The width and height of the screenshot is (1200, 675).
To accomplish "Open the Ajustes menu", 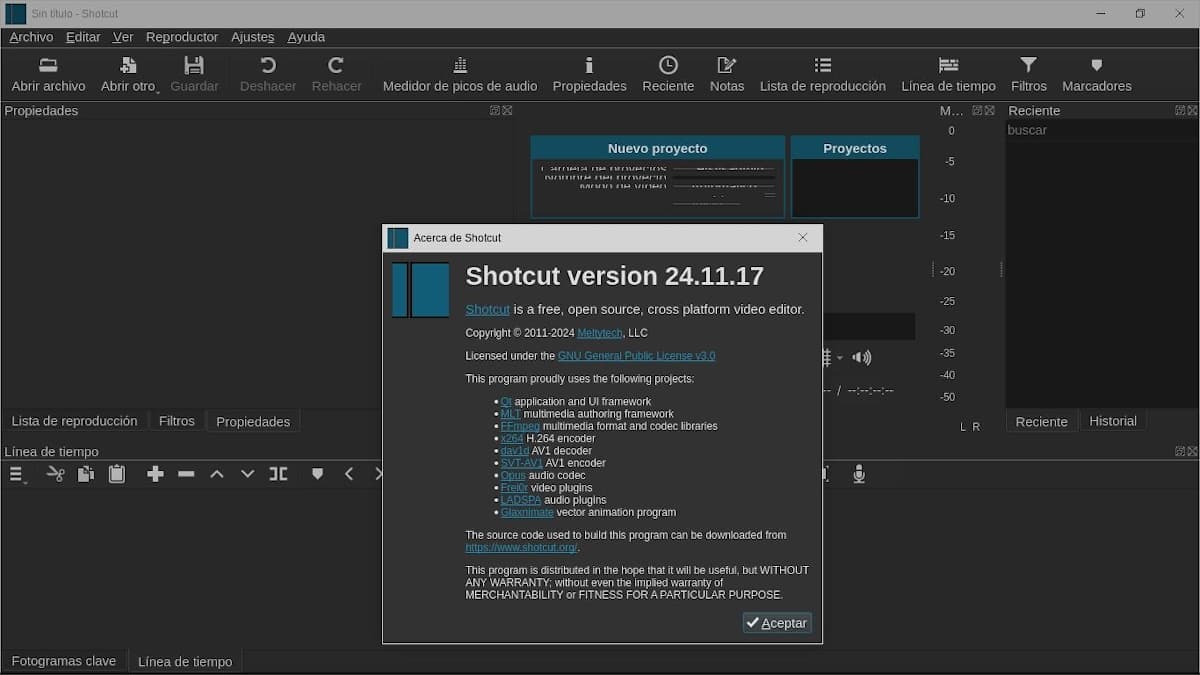I will pos(253,37).
